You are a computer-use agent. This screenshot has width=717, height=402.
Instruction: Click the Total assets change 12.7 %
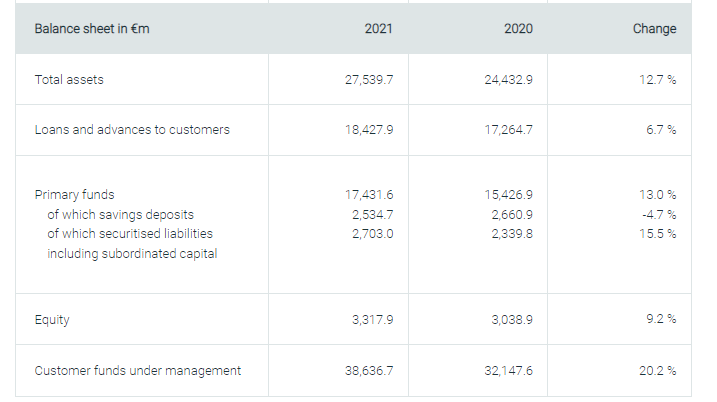[658, 80]
